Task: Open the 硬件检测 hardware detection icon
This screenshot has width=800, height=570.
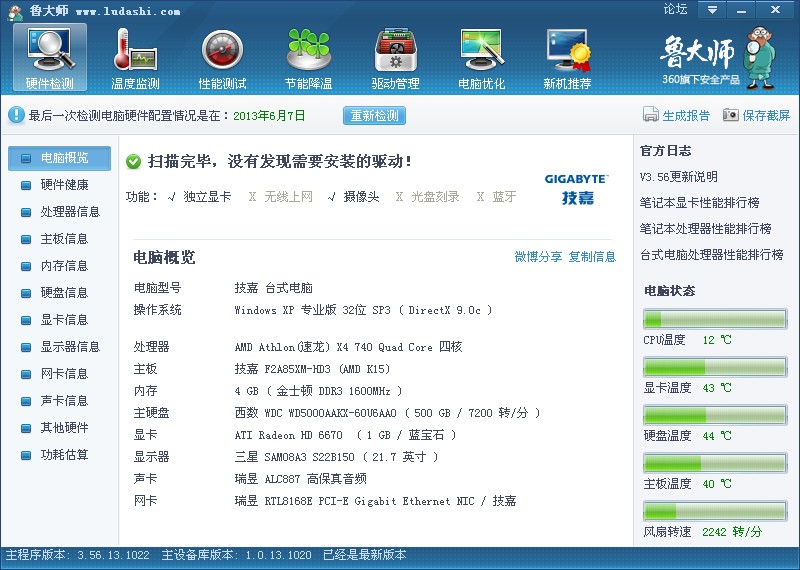Action: pos(50,58)
